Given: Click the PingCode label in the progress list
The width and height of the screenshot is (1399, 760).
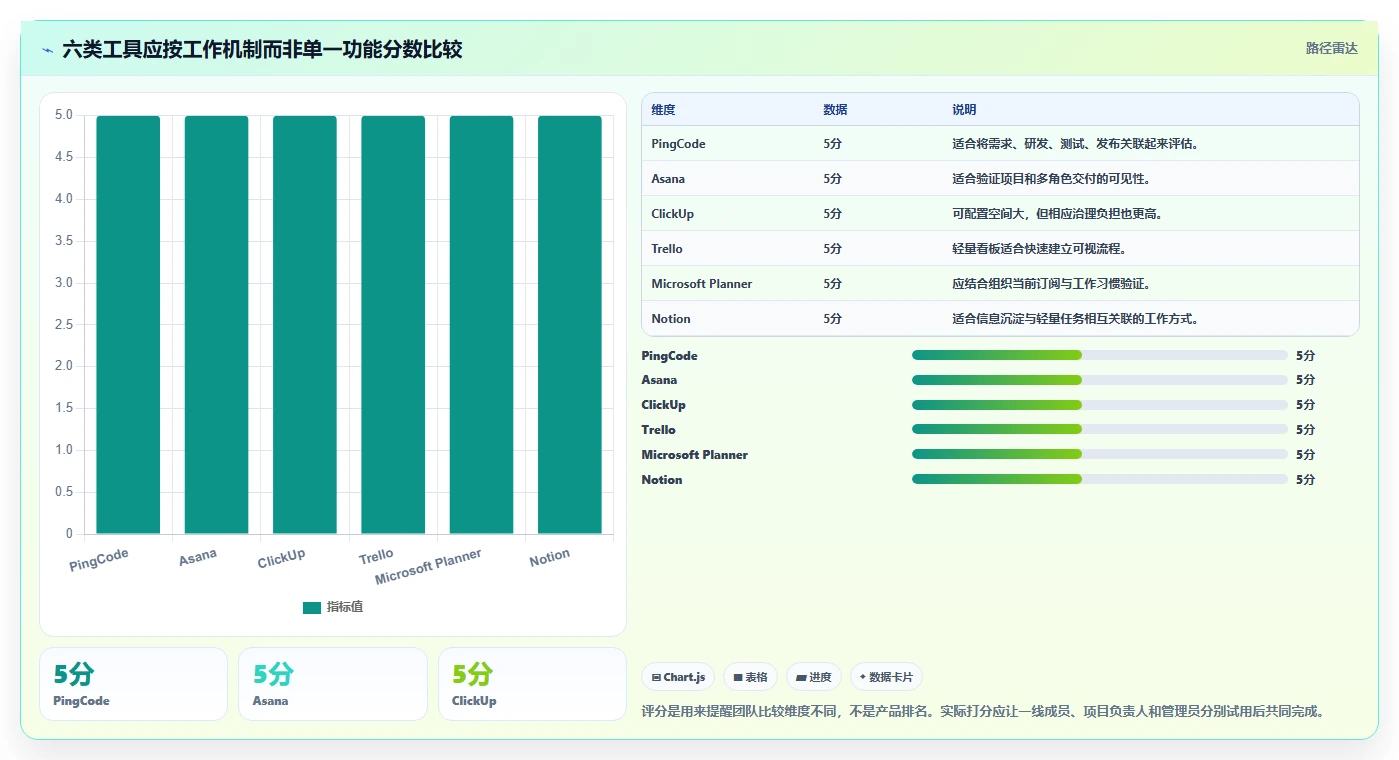Looking at the screenshot, I should 670,356.
